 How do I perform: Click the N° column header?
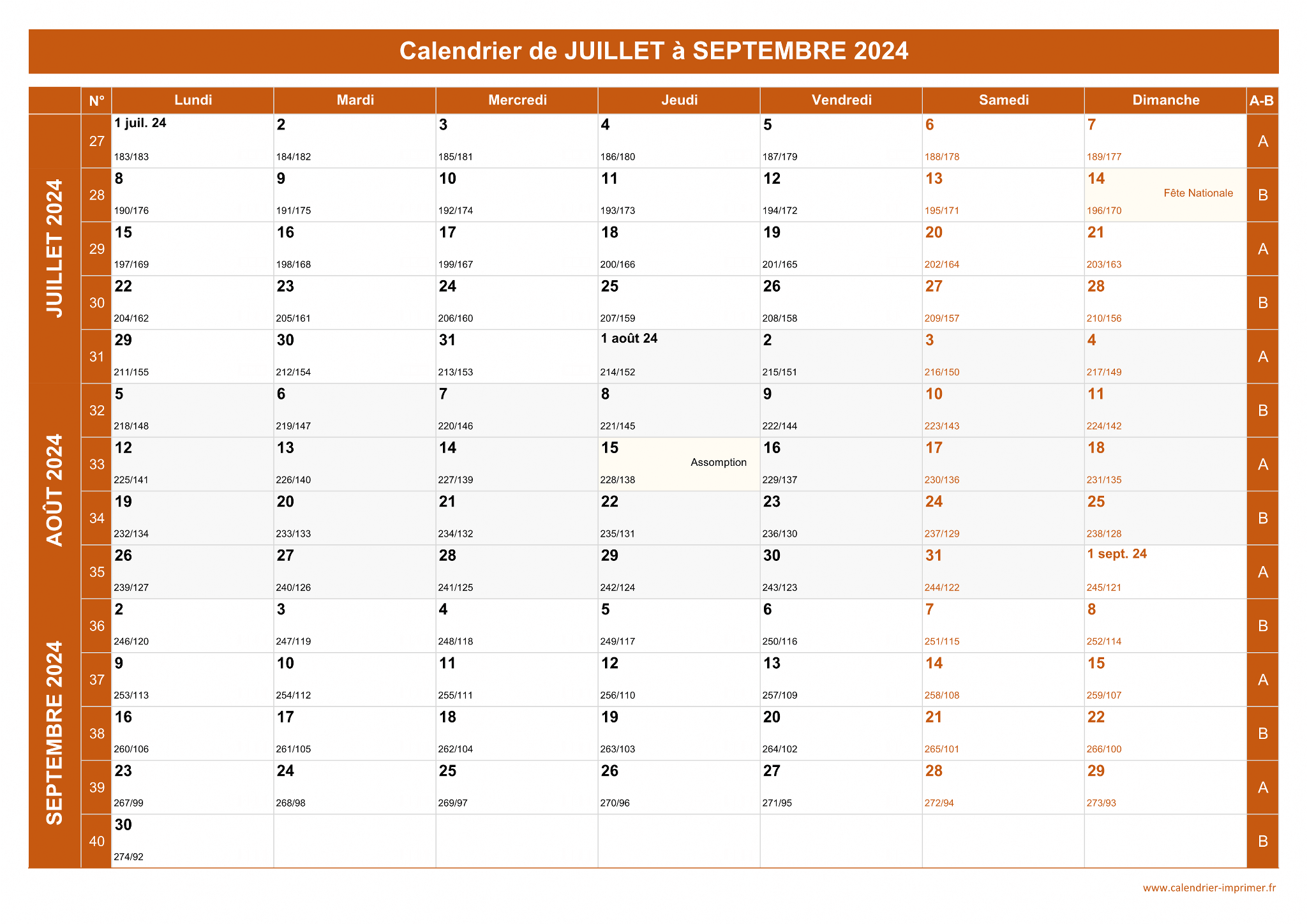96,100
